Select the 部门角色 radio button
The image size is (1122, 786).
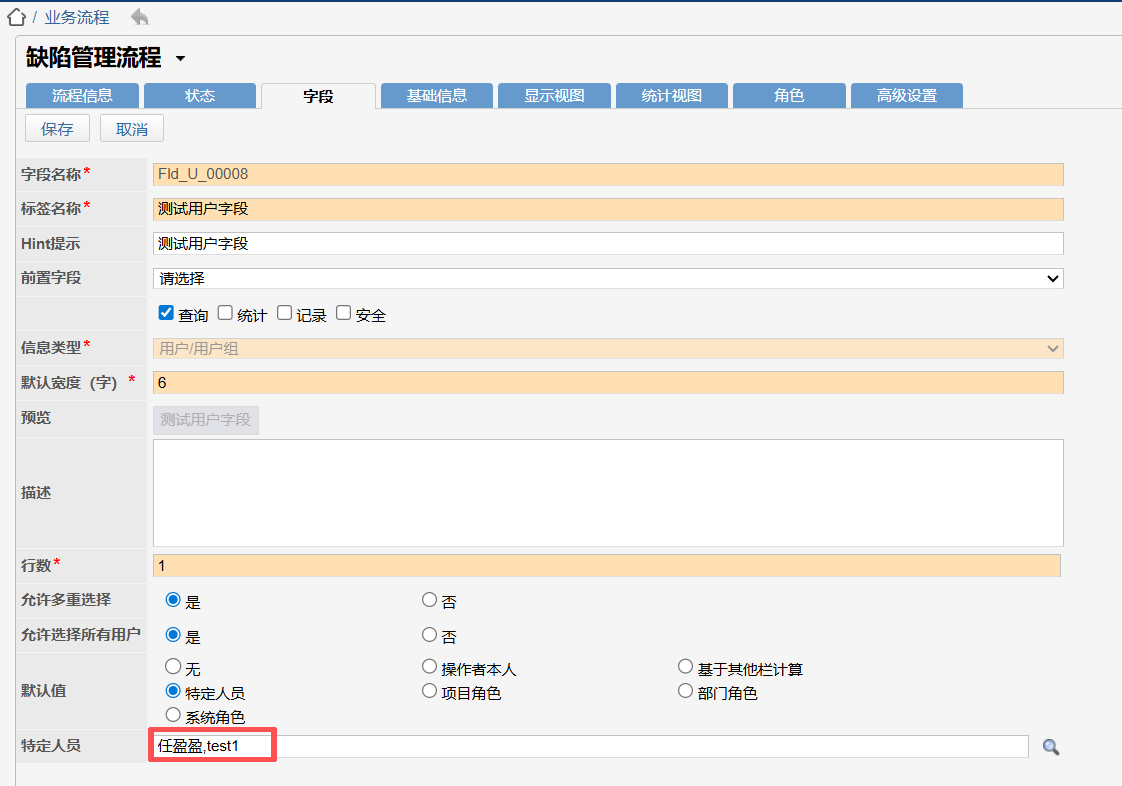pyautogui.click(x=685, y=691)
